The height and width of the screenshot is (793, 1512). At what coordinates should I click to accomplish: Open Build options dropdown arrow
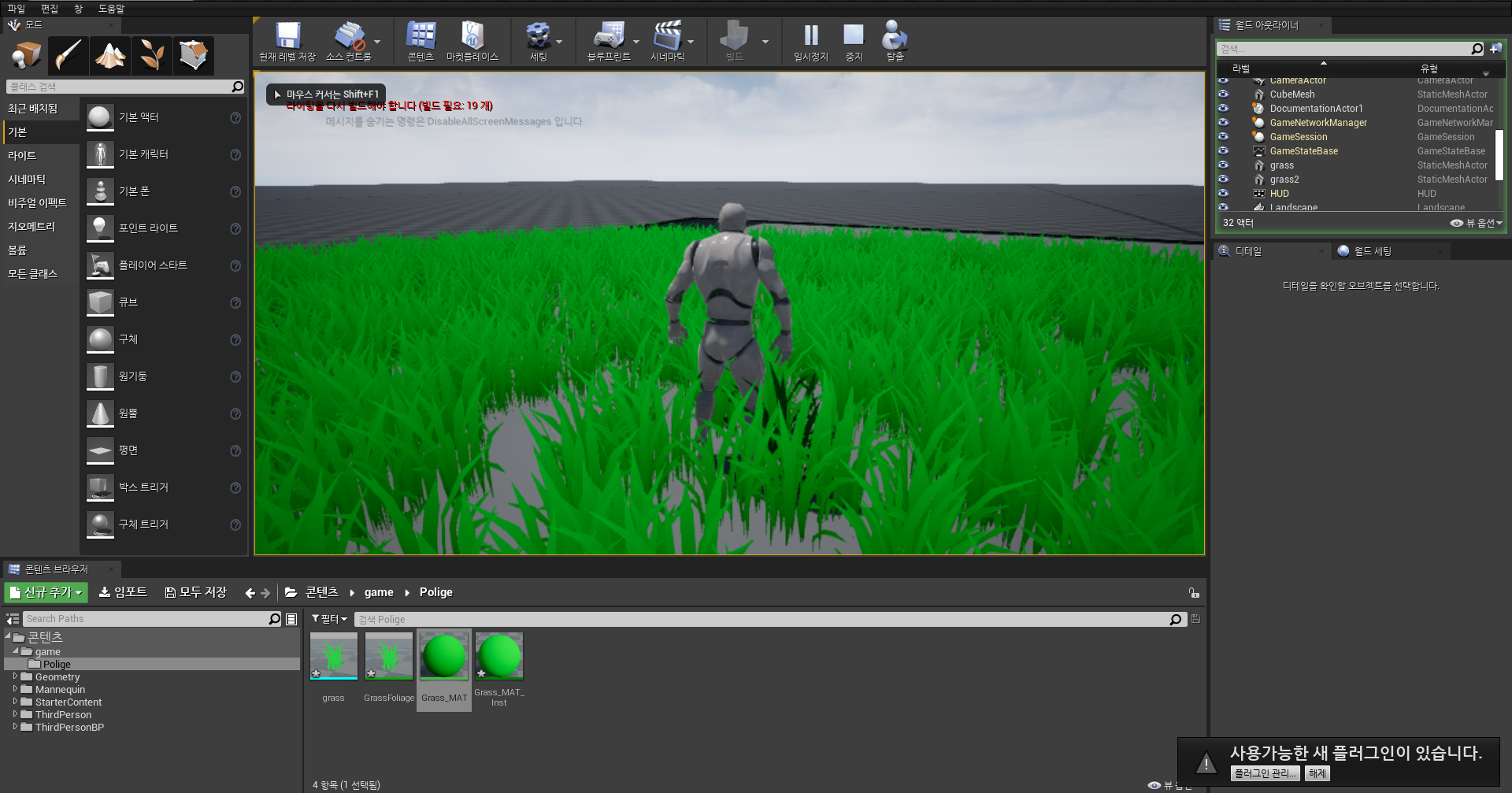point(765,42)
